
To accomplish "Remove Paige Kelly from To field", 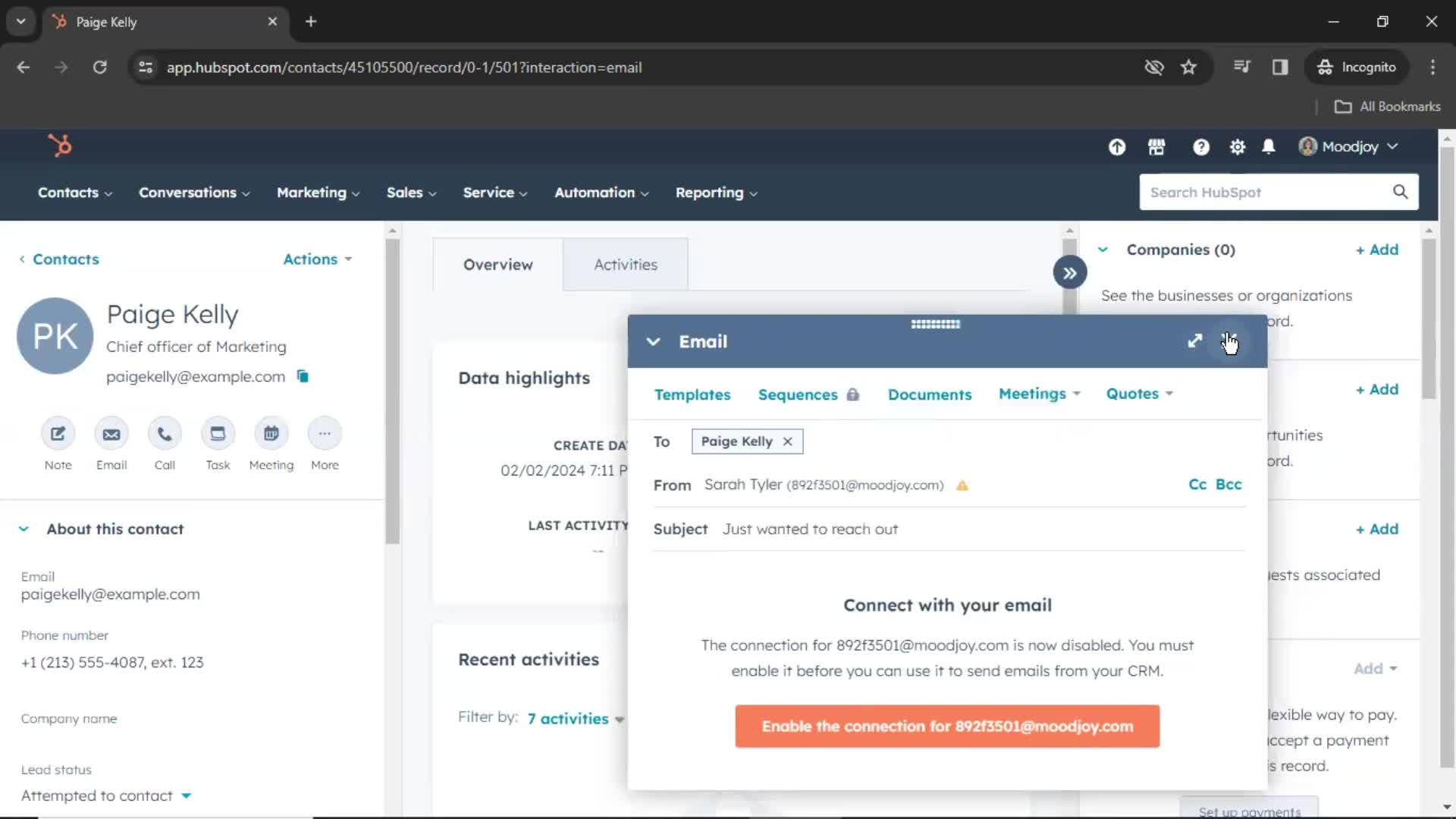I will pos(788,441).
